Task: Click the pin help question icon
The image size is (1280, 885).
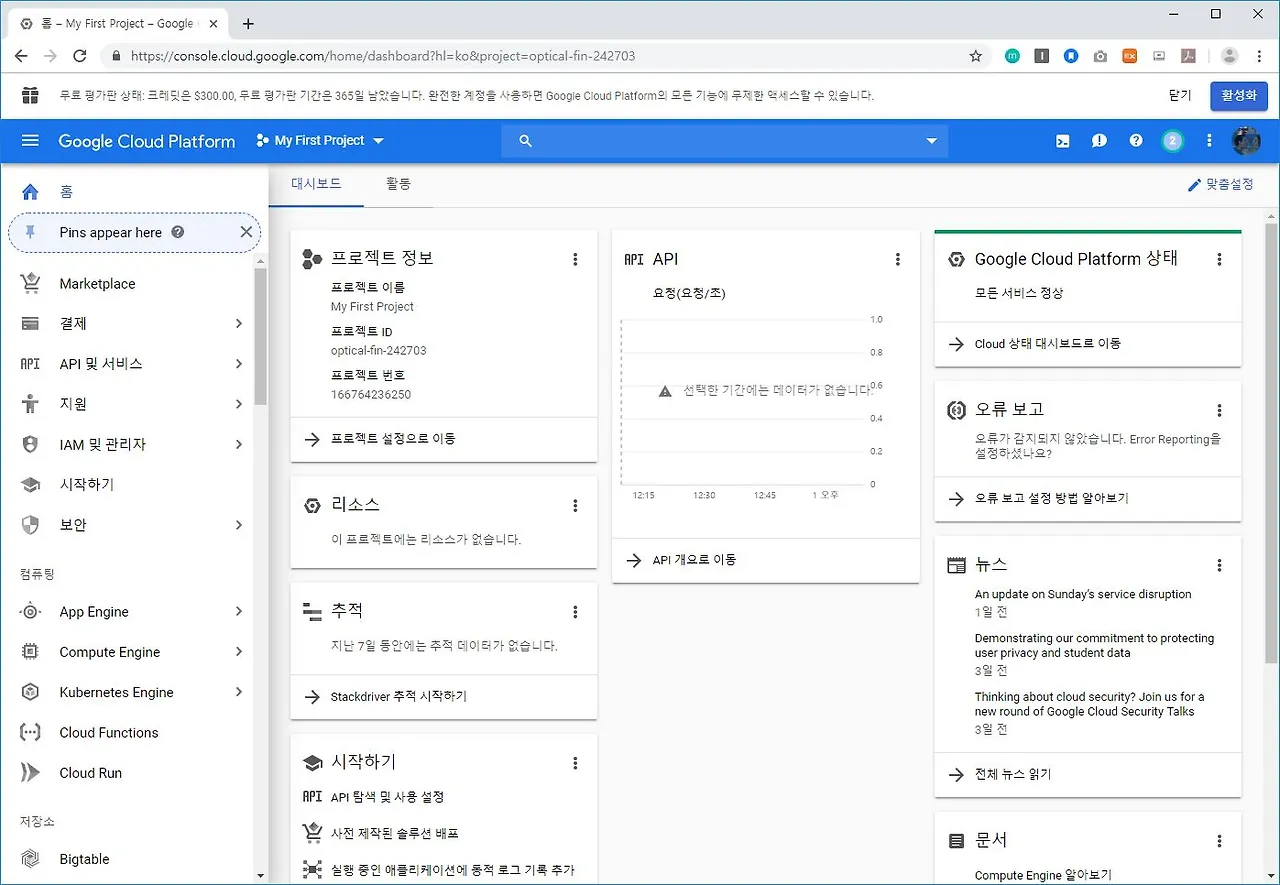Action: point(178,232)
